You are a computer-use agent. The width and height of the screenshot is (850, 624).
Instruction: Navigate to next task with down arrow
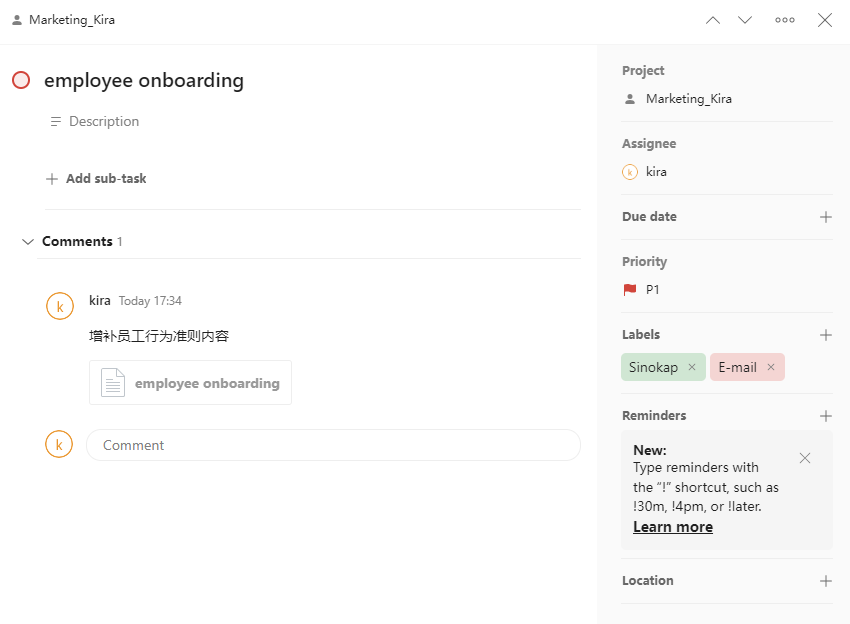(x=744, y=19)
